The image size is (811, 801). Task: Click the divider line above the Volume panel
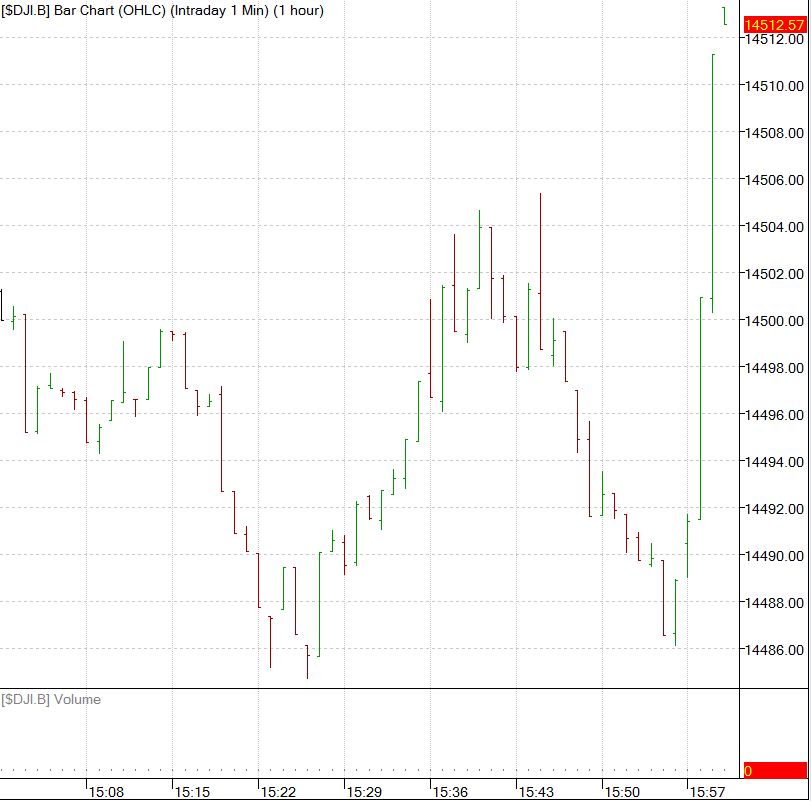pyautogui.click(x=370, y=689)
